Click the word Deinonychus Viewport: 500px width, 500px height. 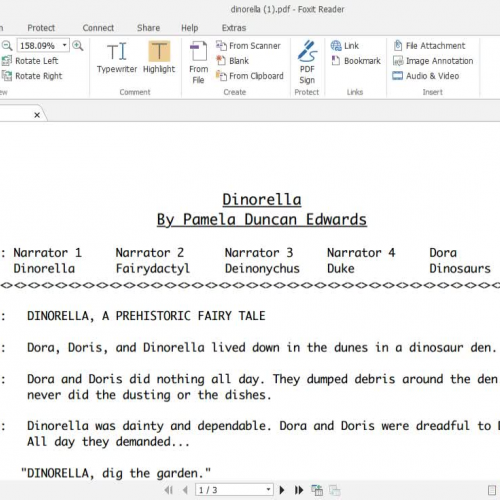tap(262, 269)
